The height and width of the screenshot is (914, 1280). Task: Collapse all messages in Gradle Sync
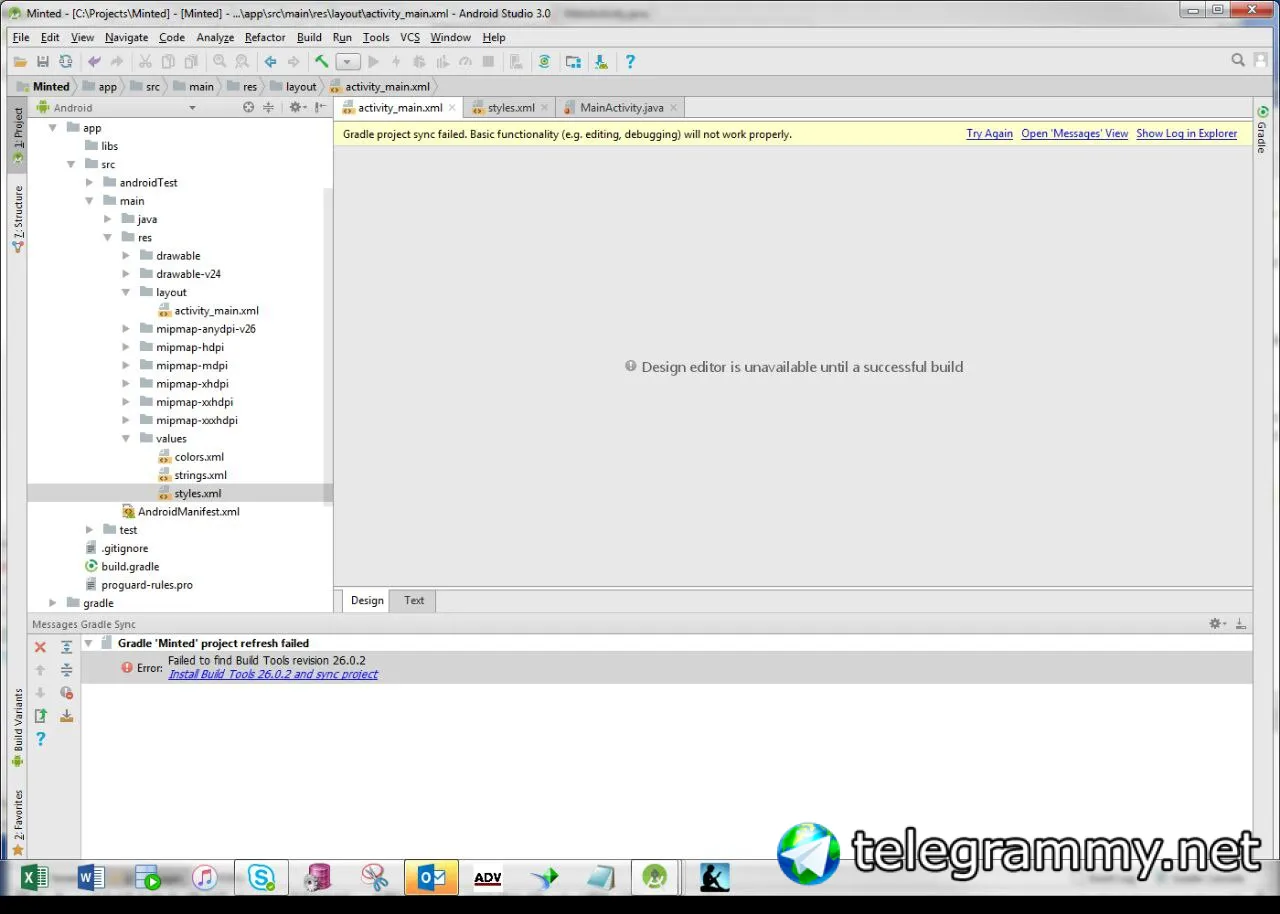[66, 670]
